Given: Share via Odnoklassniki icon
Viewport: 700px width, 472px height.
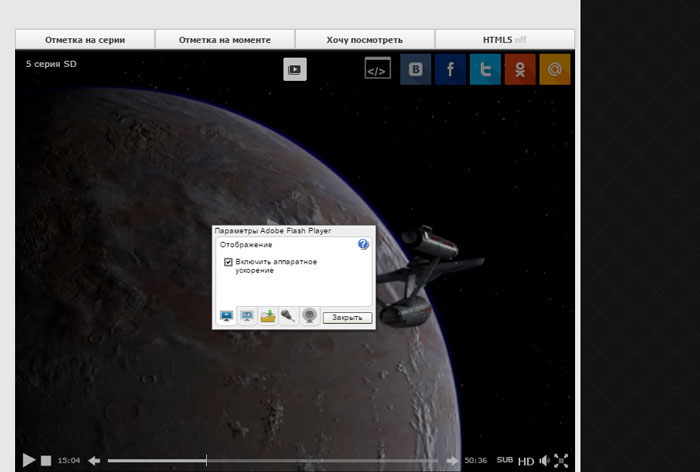Looking at the screenshot, I should click(x=520, y=69).
